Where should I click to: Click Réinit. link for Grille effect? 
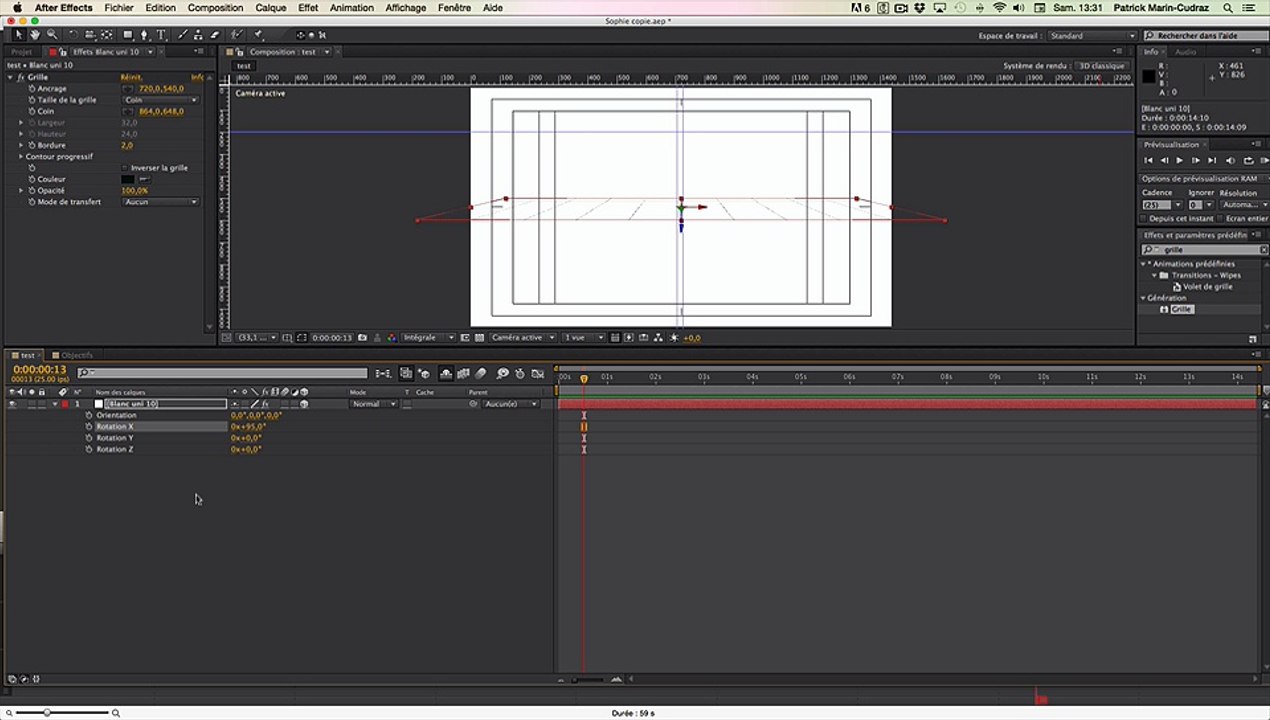coord(130,77)
